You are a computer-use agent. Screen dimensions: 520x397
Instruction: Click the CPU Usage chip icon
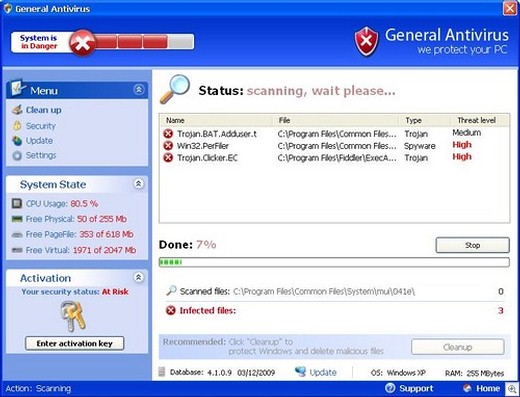(17, 203)
